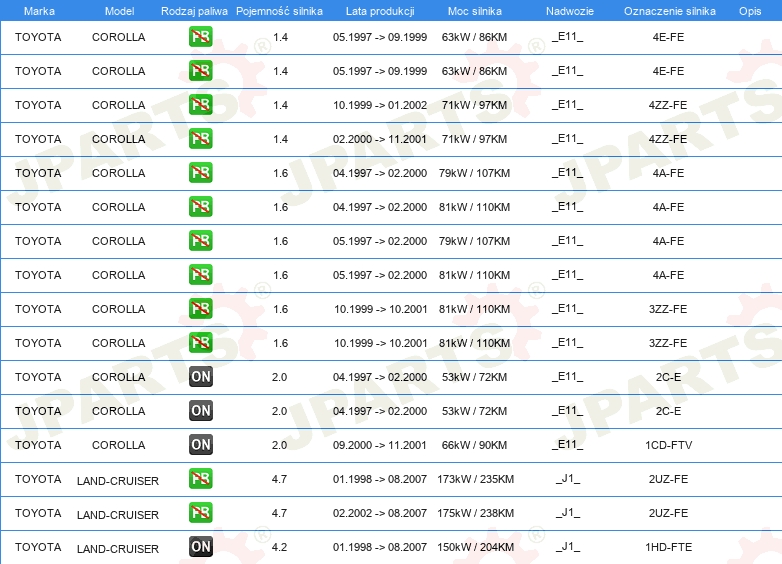782x564 pixels.
Task: Click 71kW / 97KM in the 10.1999 -> 01.2002 row
Action: pos(474,105)
